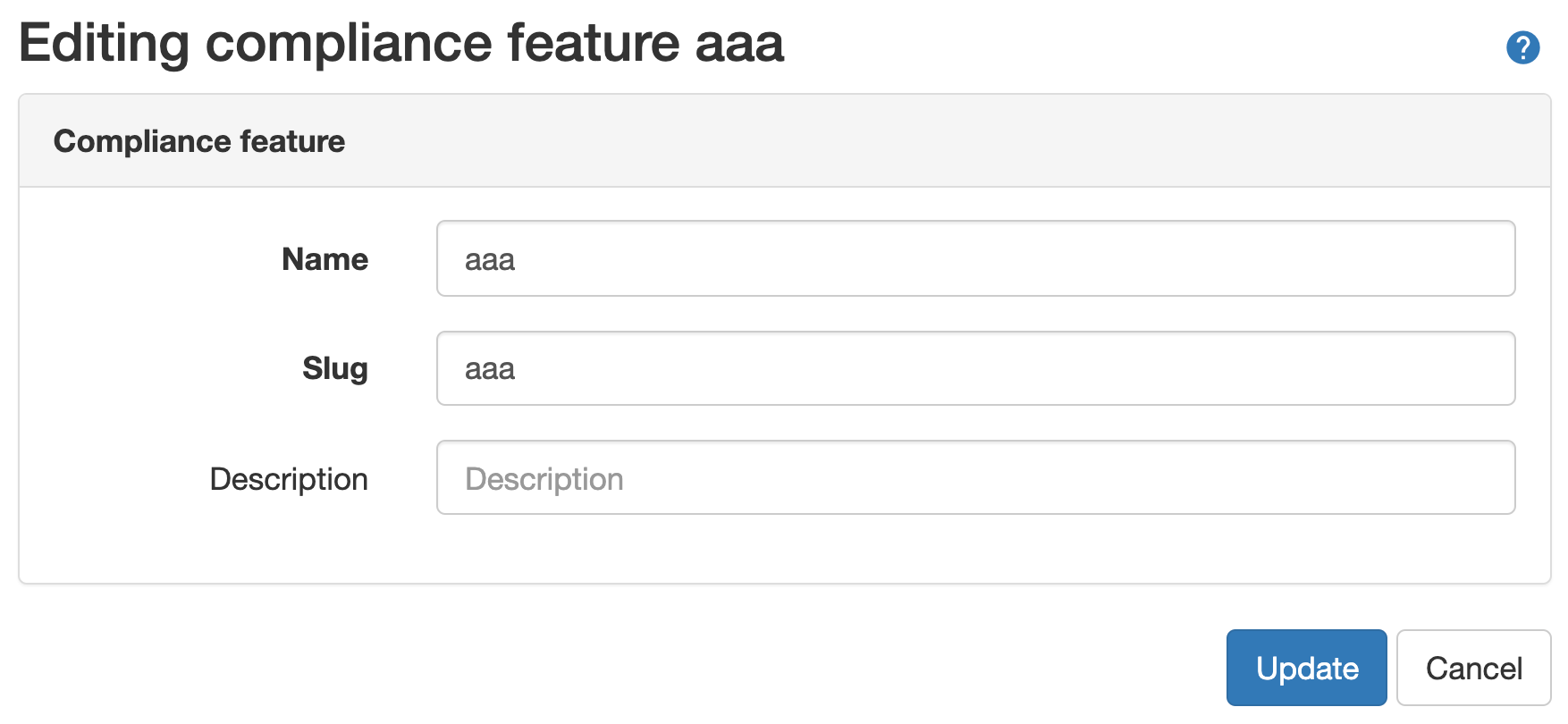
Task: Click the page heading Editing compliance feature aaa
Action: [x=401, y=43]
